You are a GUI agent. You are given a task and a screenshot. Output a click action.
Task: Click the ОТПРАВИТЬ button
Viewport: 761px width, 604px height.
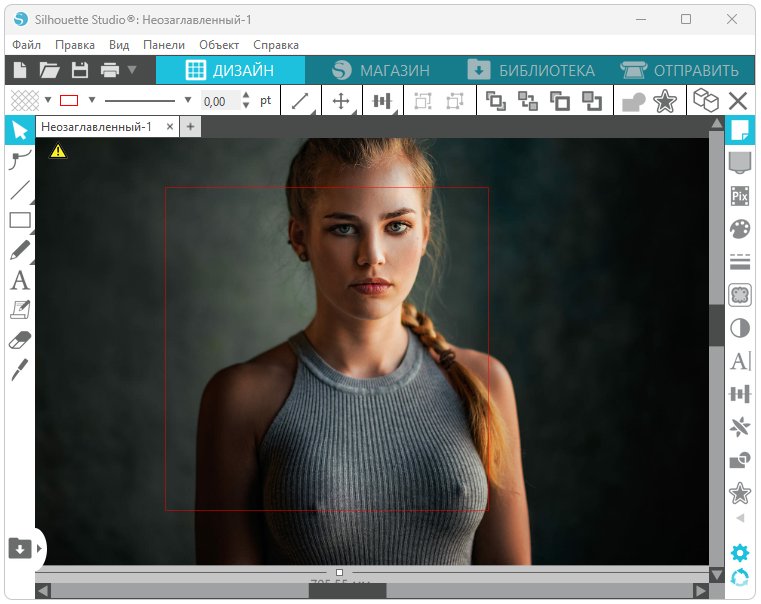(680, 70)
